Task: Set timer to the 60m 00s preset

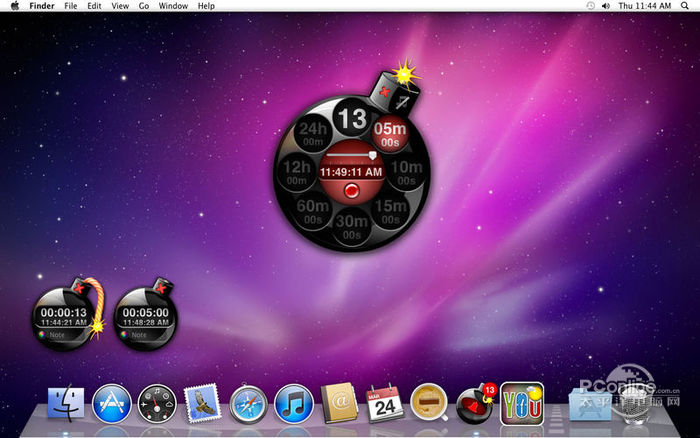Action: coord(313,210)
